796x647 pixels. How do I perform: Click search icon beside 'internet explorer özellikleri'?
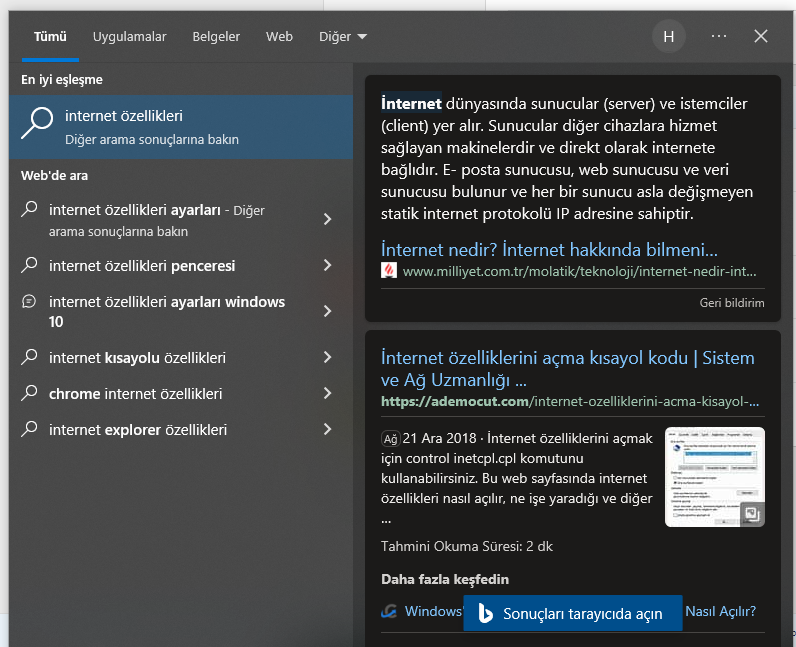(x=29, y=429)
